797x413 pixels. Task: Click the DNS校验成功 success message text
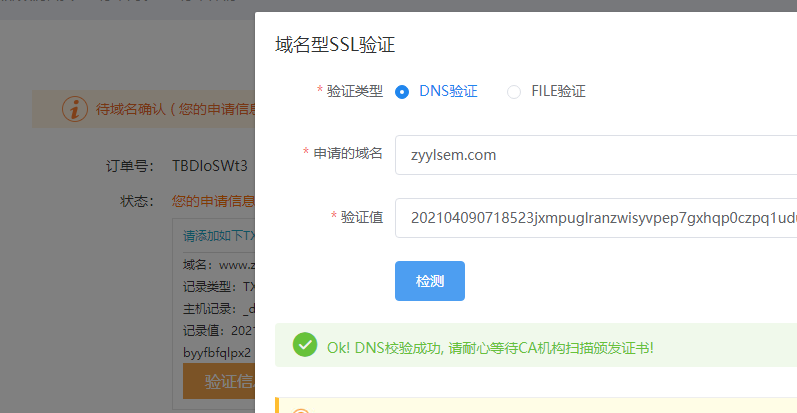pyautogui.click(x=490, y=347)
